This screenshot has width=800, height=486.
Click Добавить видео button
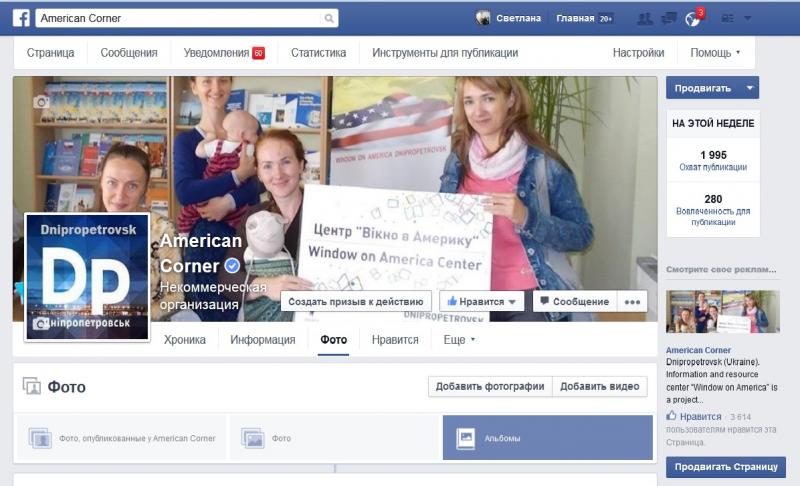[599, 387]
